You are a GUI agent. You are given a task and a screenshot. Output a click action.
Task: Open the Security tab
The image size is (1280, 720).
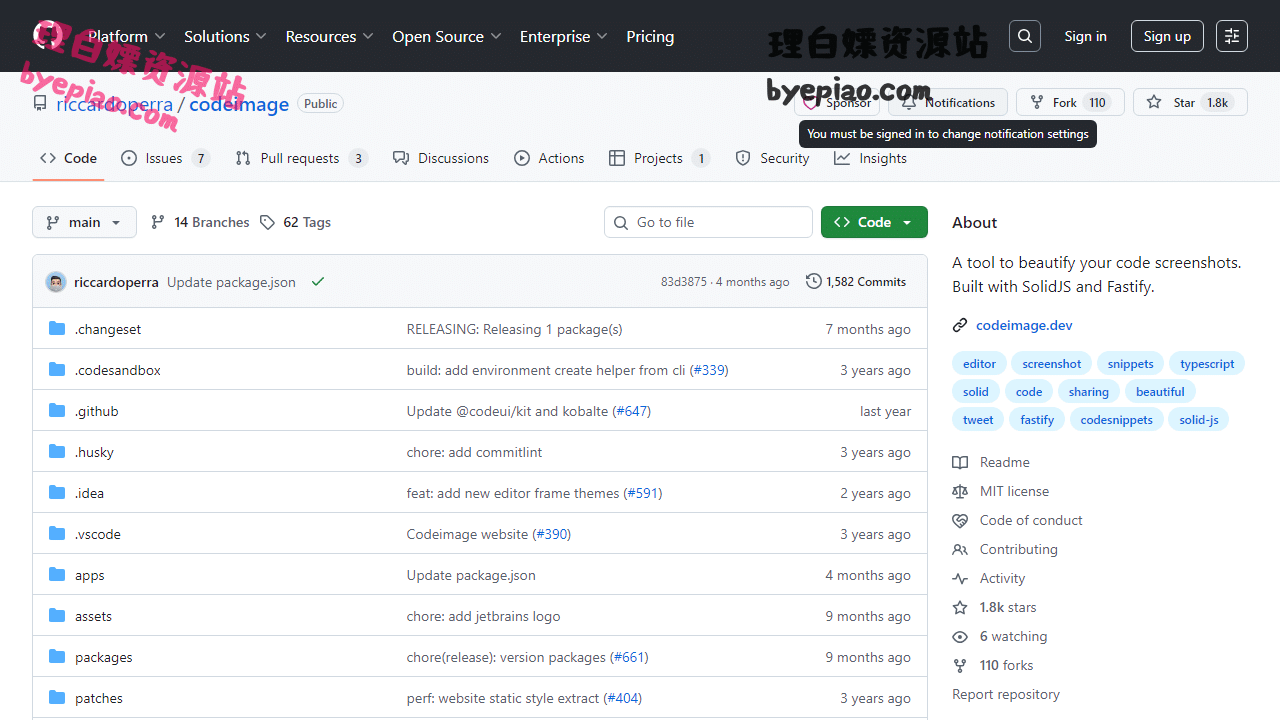(772, 158)
